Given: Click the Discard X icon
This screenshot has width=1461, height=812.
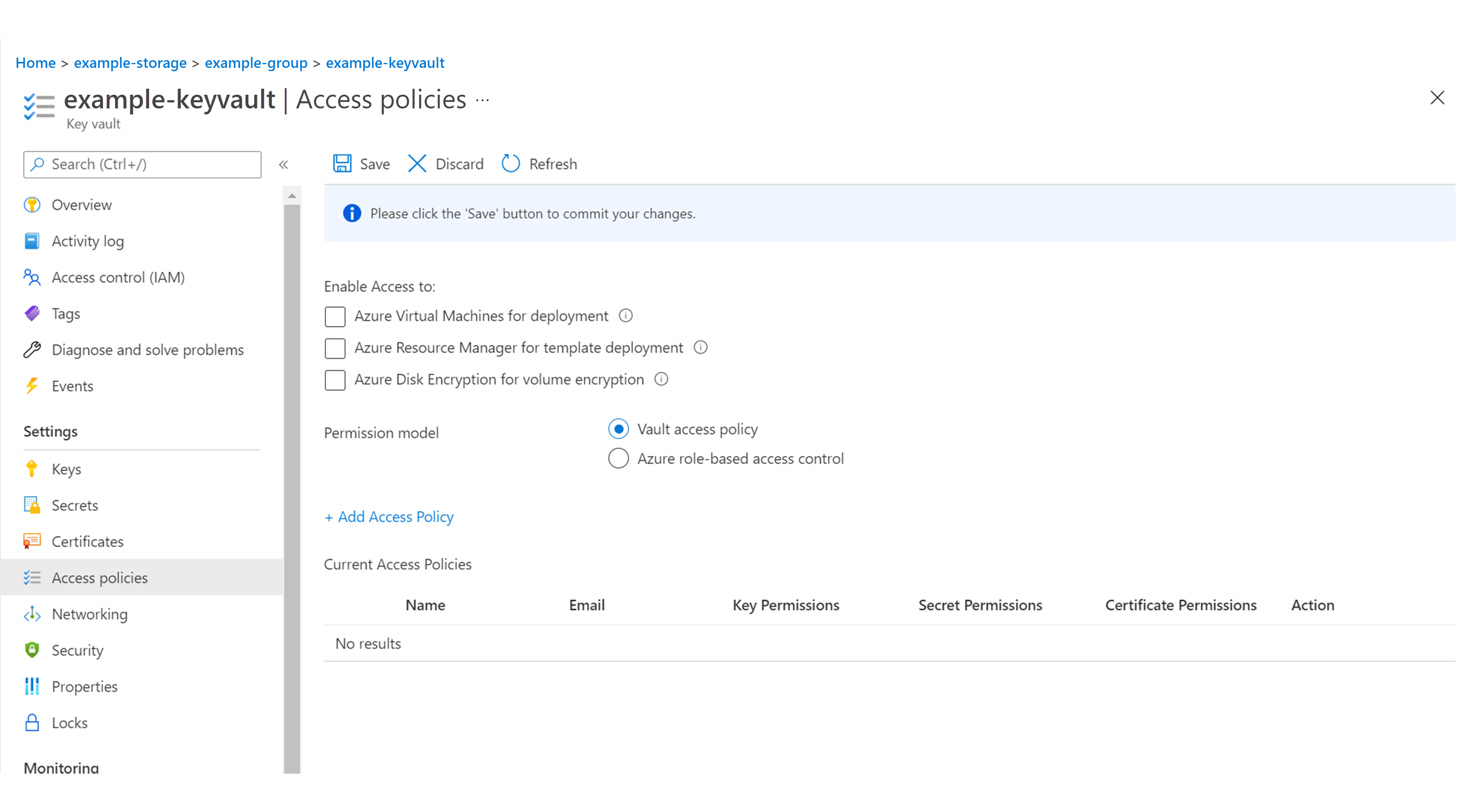Looking at the screenshot, I should tap(417, 163).
